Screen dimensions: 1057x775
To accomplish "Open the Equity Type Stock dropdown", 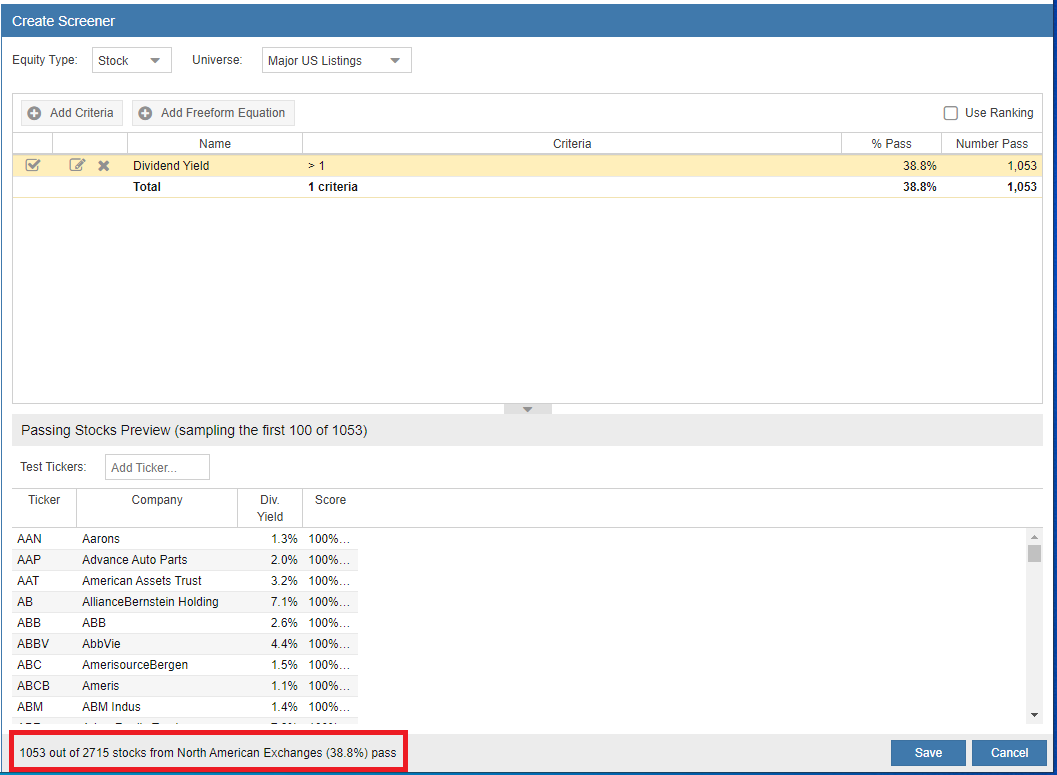I will (132, 60).
